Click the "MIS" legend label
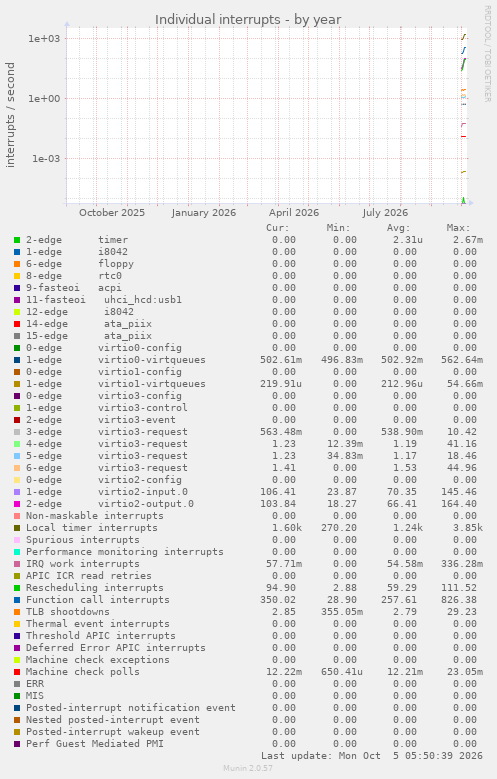This screenshot has height=779, width=497. click(35, 696)
